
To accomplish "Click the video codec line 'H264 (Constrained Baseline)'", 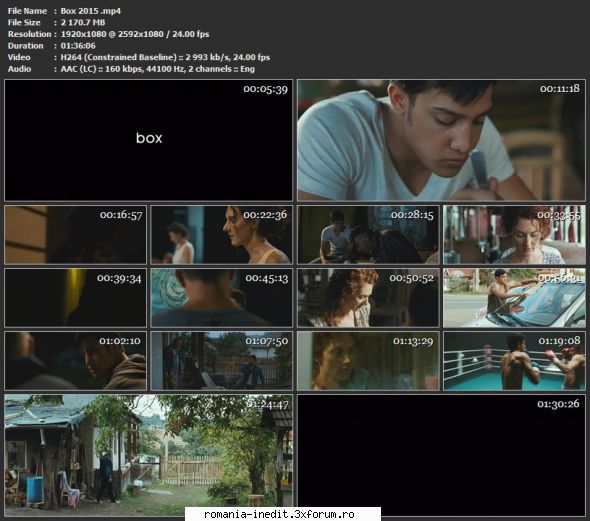I will (119, 58).
